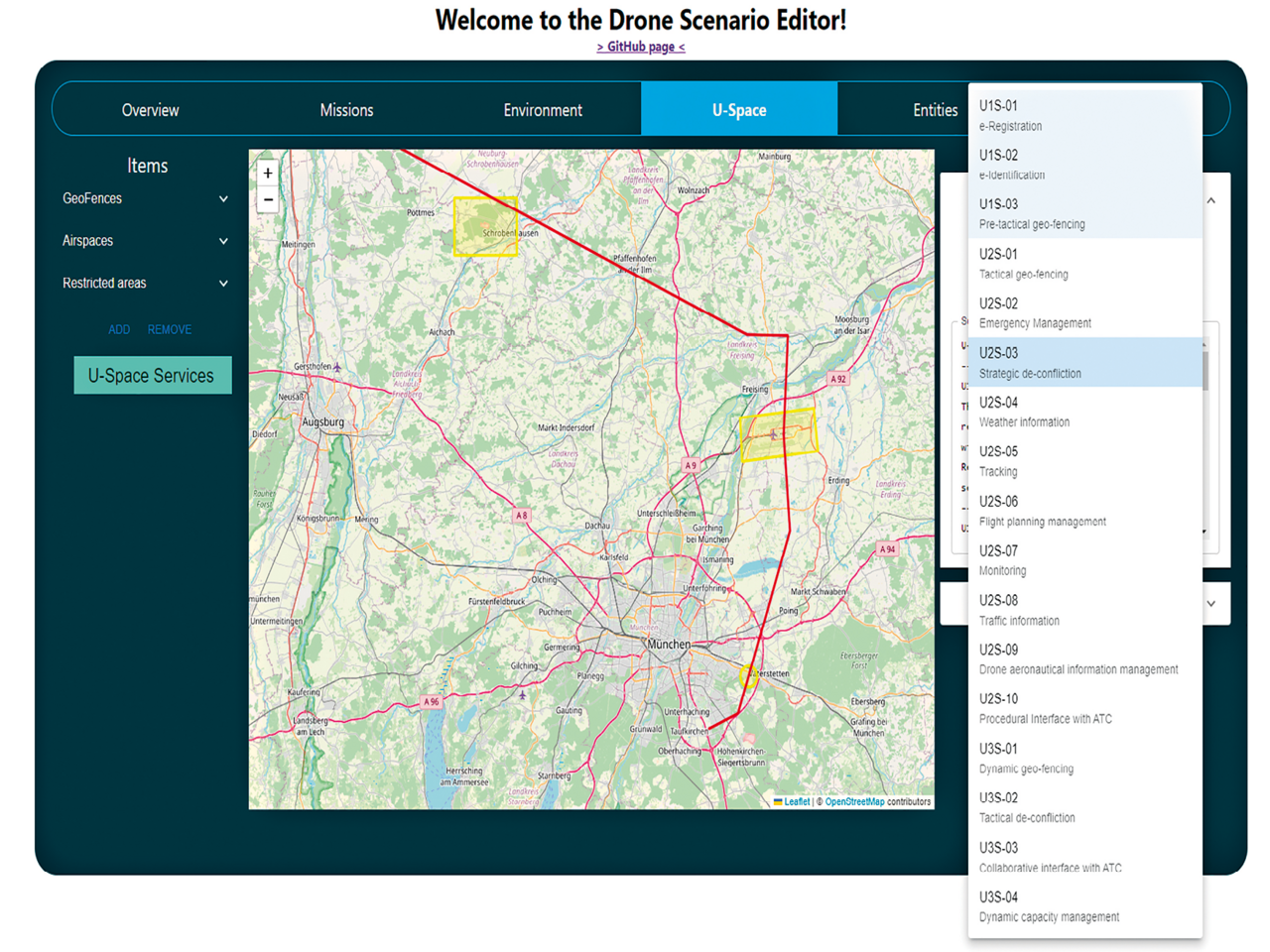Expand the Airspaces list
This screenshot has width=1270, height=952.
(223, 241)
